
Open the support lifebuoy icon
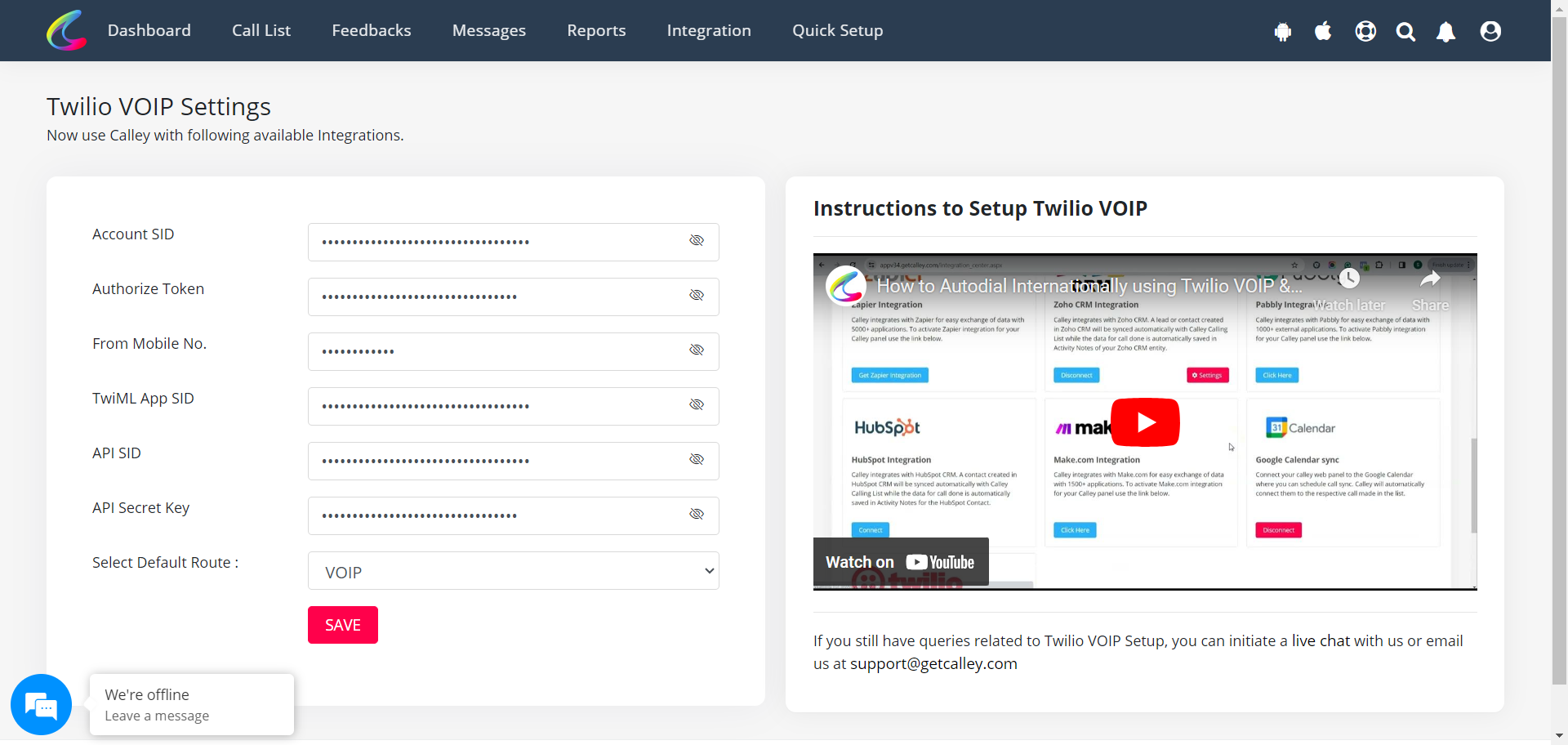coord(1365,32)
